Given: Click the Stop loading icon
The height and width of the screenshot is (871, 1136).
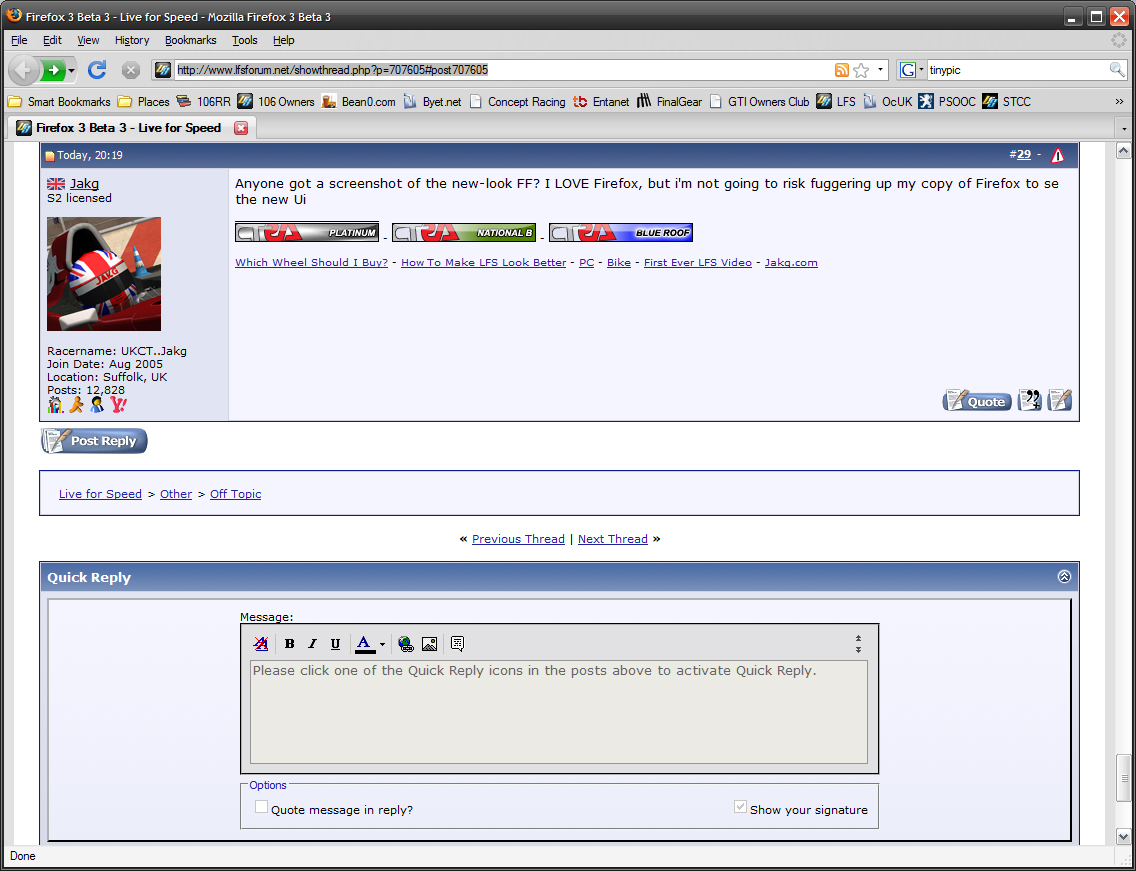Looking at the screenshot, I should [x=130, y=70].
